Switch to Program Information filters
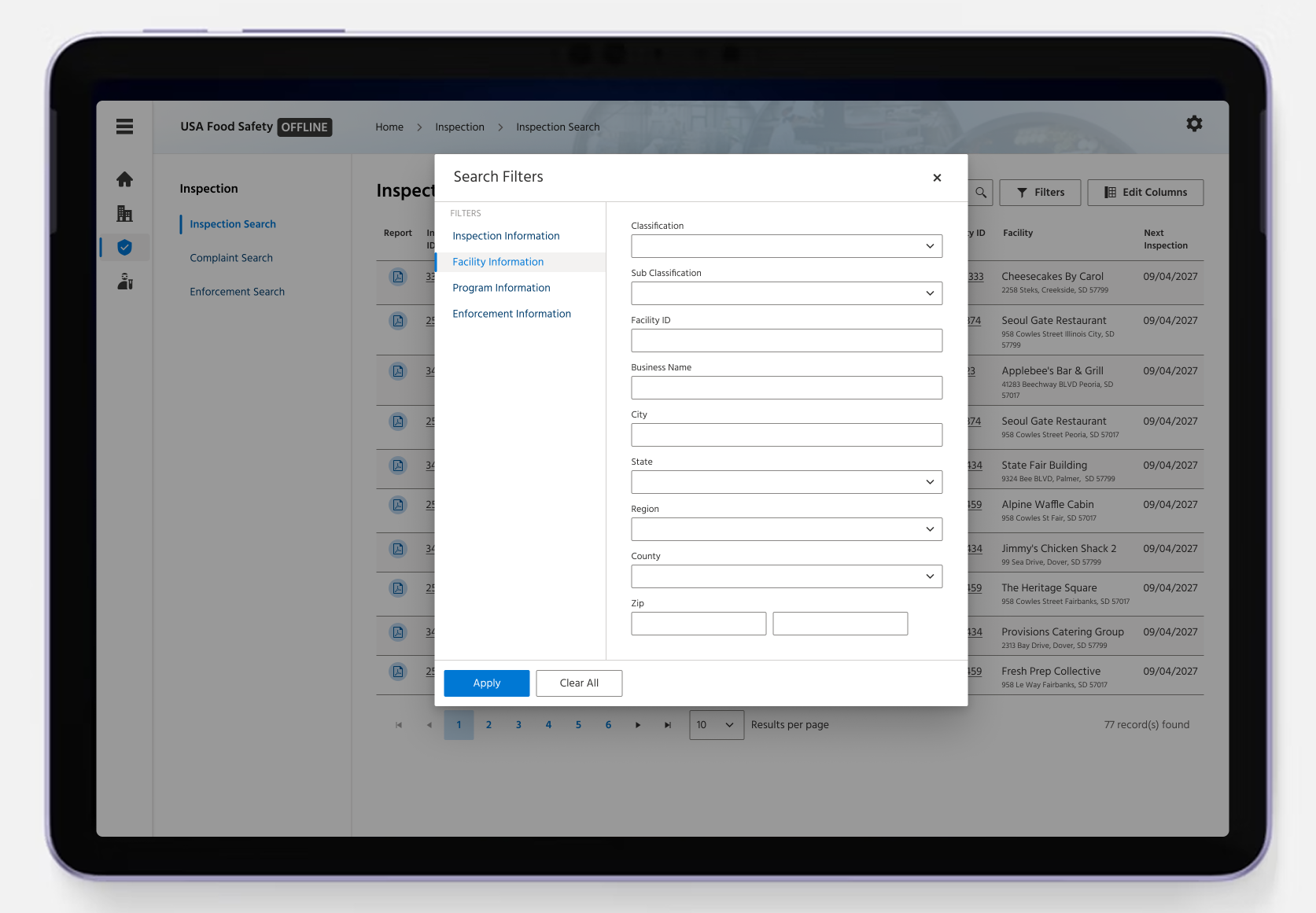The width and height of the screenshot is (1316, 913). pyautogui.click(x=501, y=288)
